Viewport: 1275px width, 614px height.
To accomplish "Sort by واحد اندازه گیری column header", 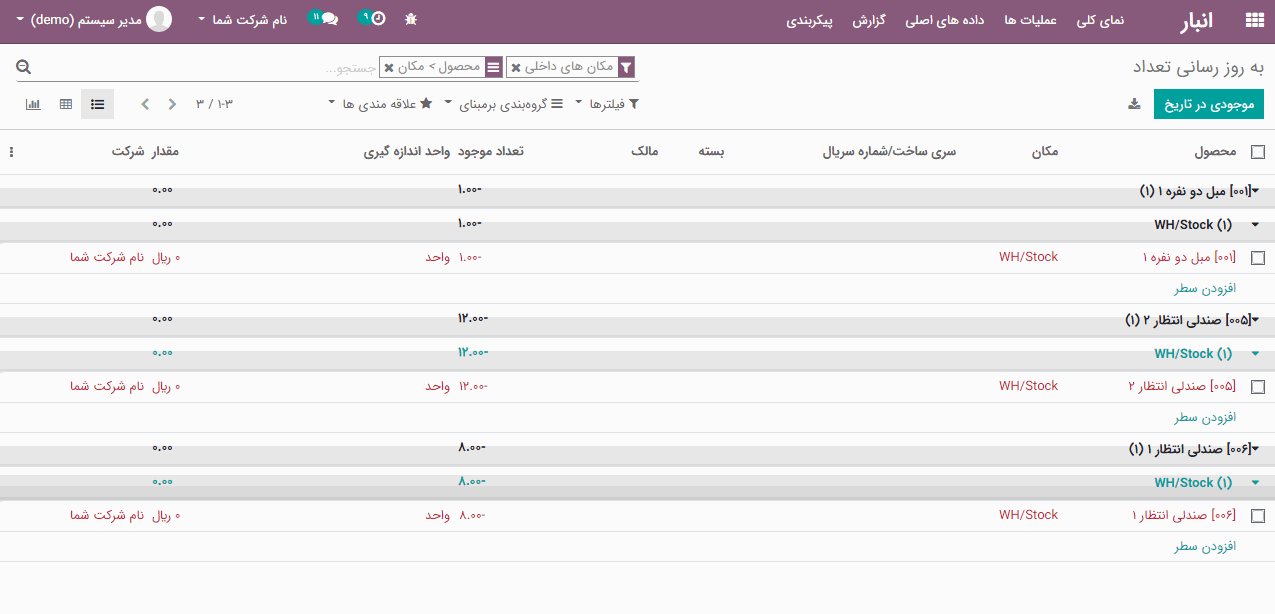I will (x=408, y=152).
